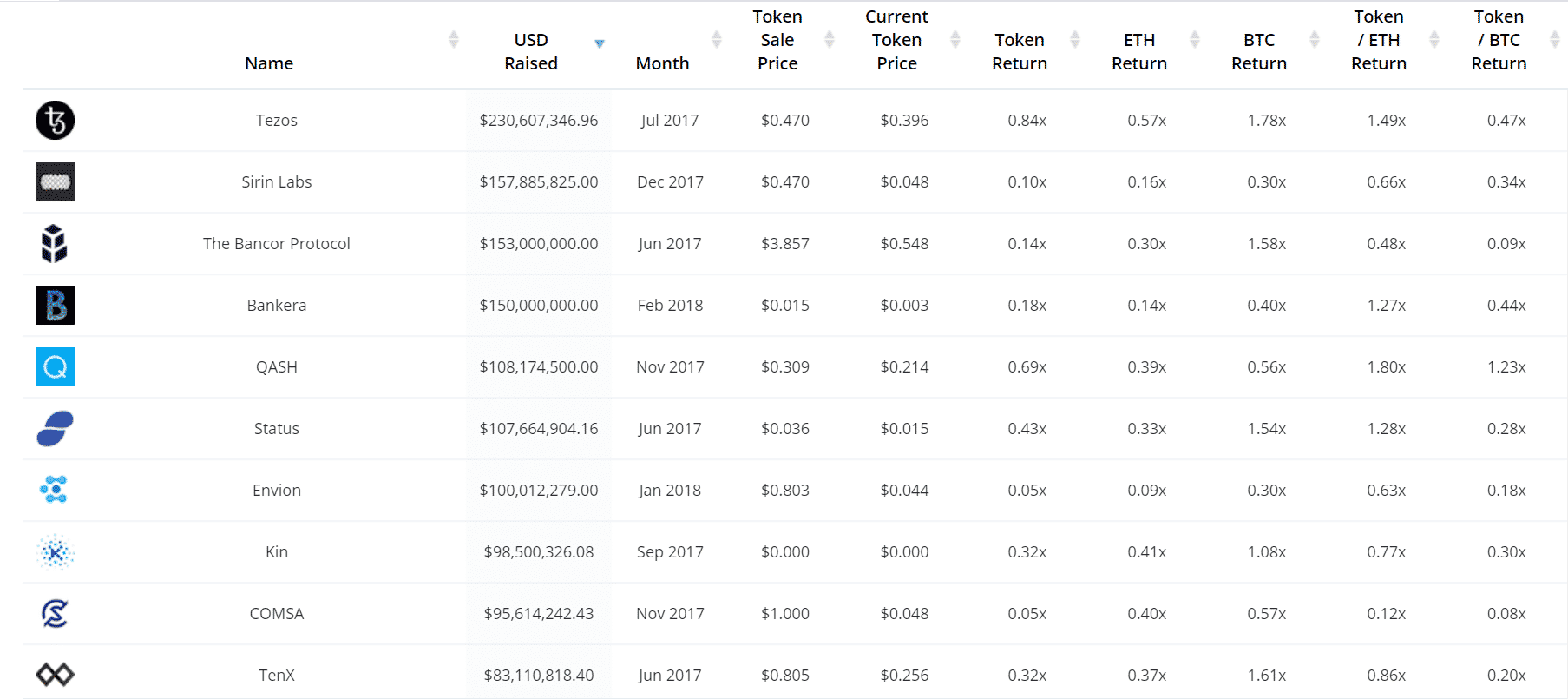Screen dimensions: 1568x699
Task: Click the 1.80x Token / ETH return
Action: point(1387,367)
